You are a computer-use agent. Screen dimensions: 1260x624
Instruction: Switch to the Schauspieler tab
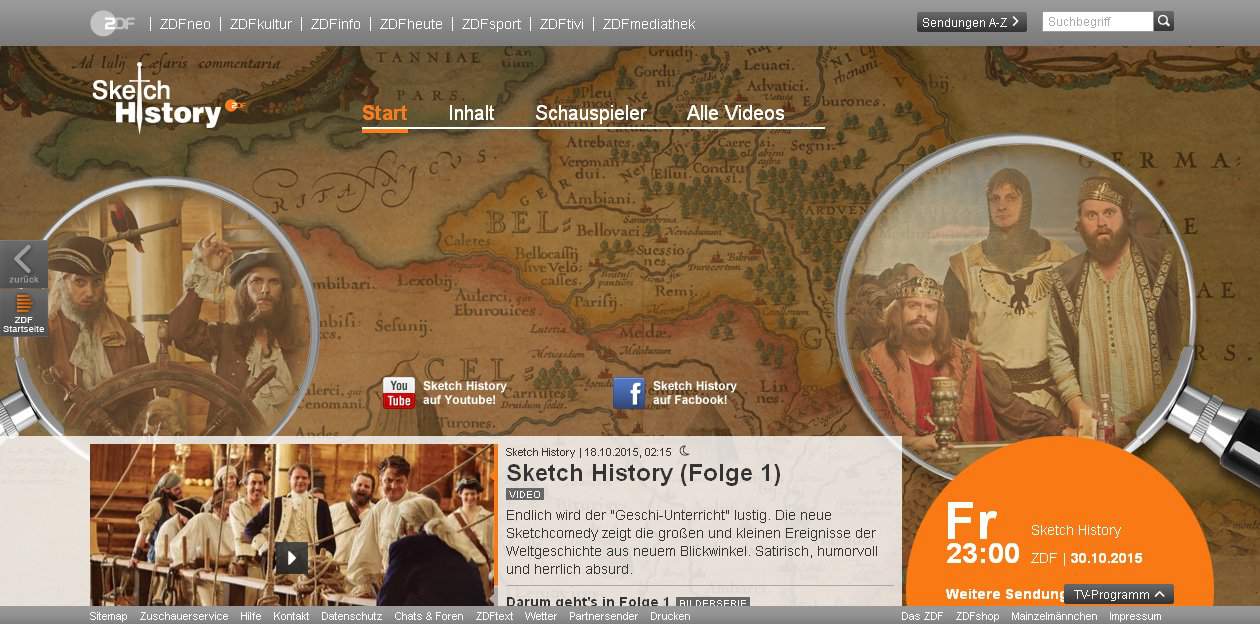[591, 113]
